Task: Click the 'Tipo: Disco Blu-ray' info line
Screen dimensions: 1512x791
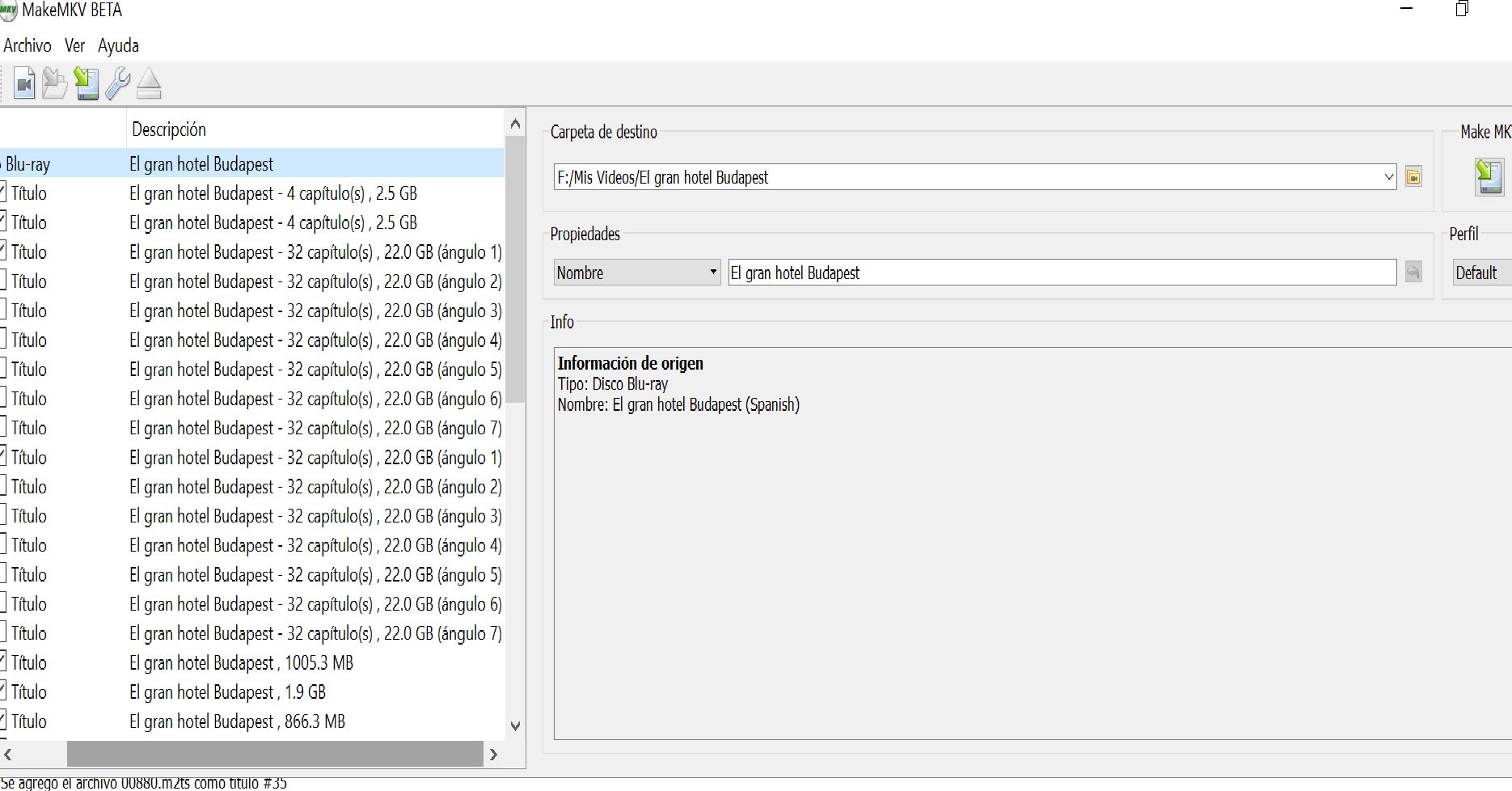Action: [x=613, y=384]
